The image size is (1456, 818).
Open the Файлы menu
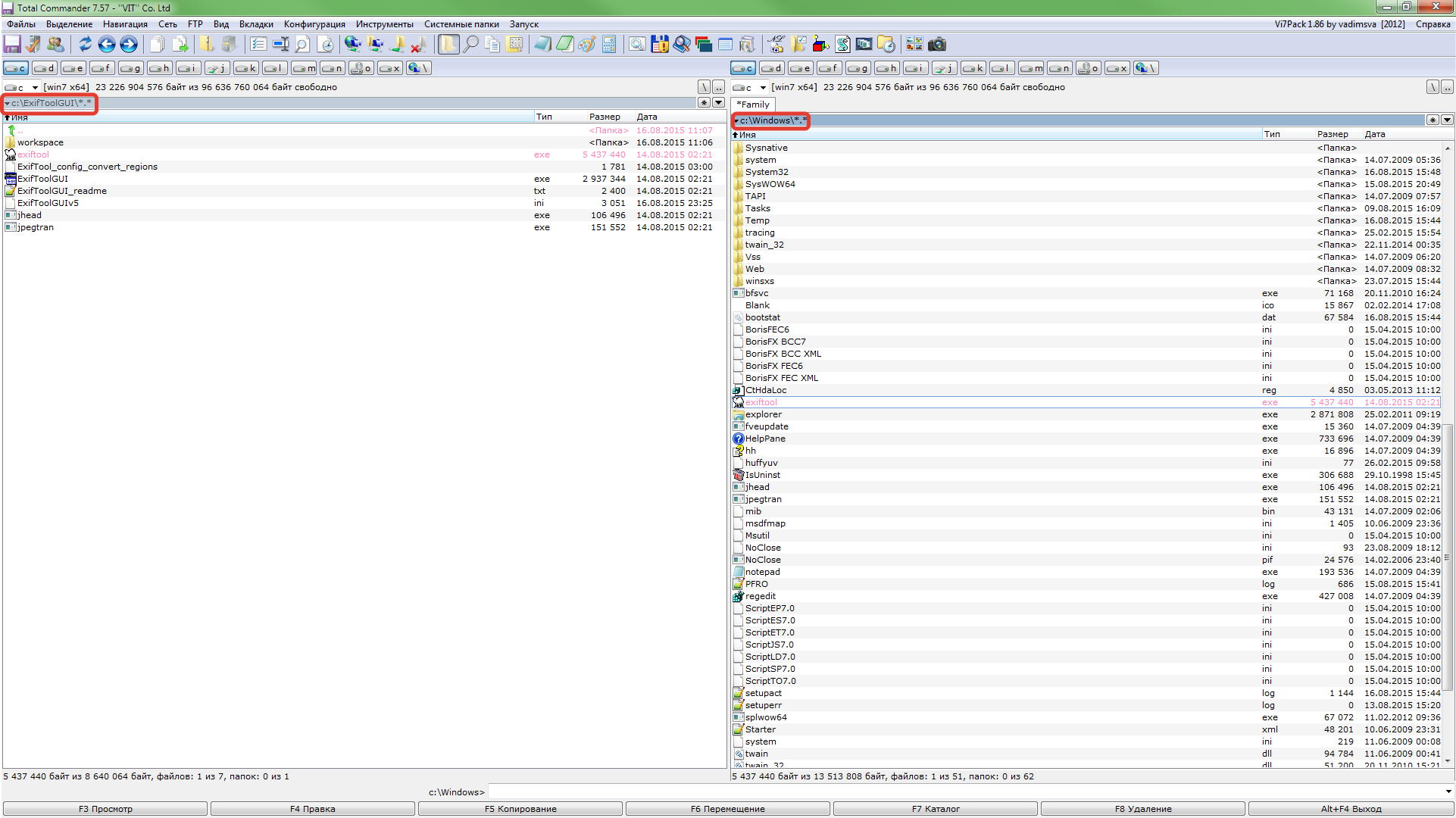click(21, 24)
